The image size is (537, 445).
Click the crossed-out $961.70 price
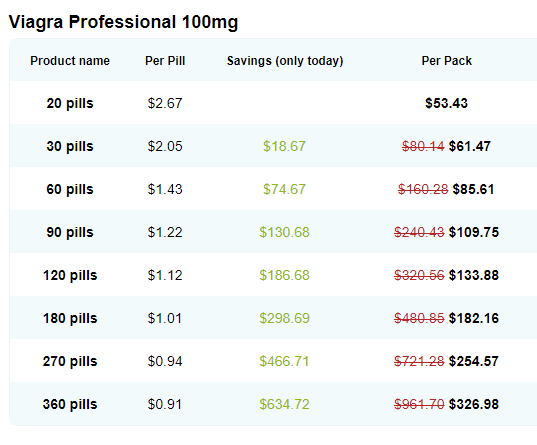point(419,404)
